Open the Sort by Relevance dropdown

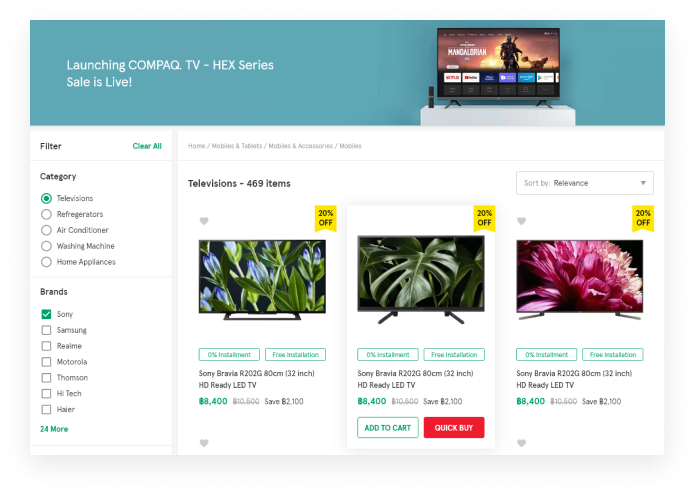[x=585, y=183]
